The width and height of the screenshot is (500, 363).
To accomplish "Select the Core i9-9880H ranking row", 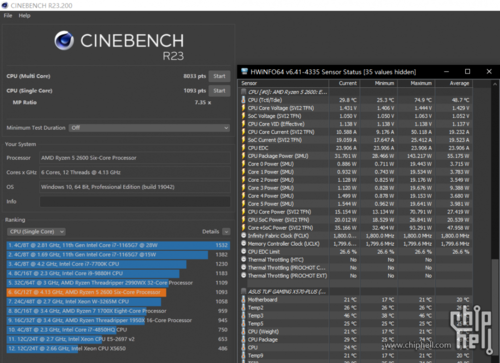I will point(118,273).
